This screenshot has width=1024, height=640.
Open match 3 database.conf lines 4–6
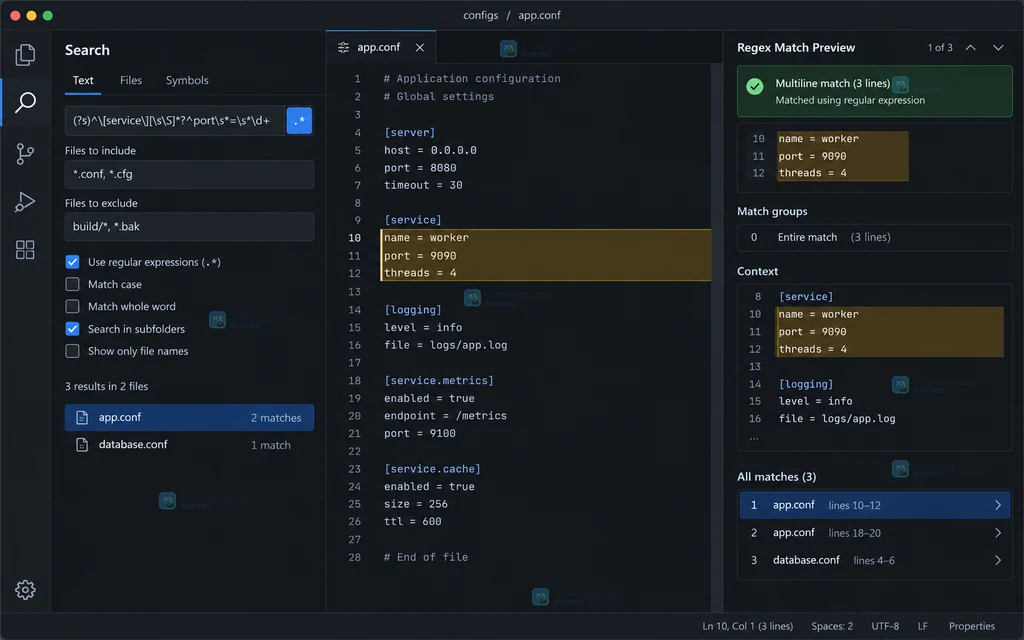874,560
